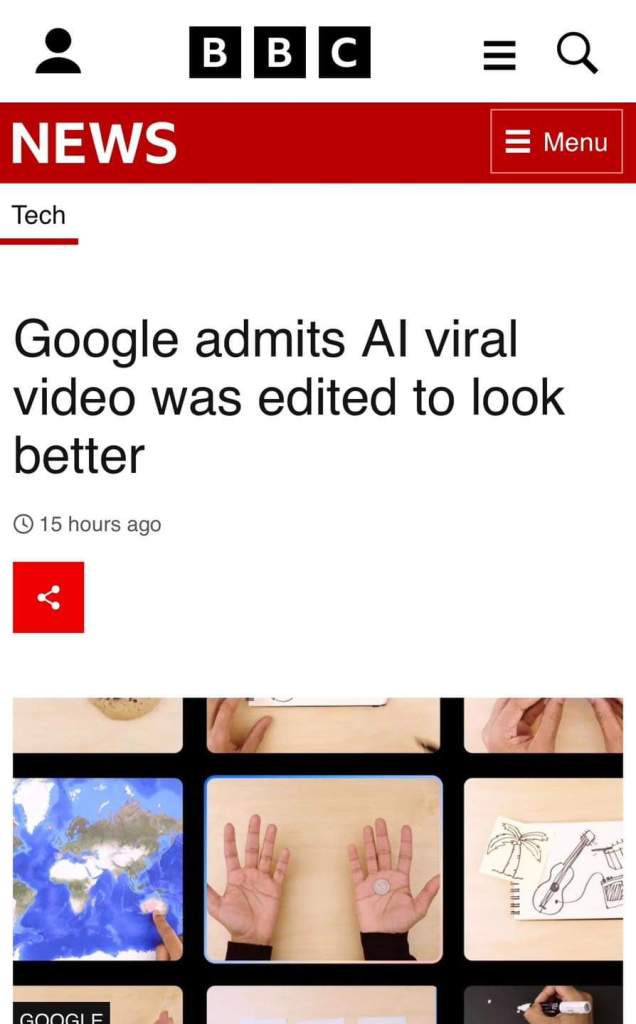This screenshot has width=636, height=1024.
Task: Select the open hands with coin tile
Action: tap(324, 869)
